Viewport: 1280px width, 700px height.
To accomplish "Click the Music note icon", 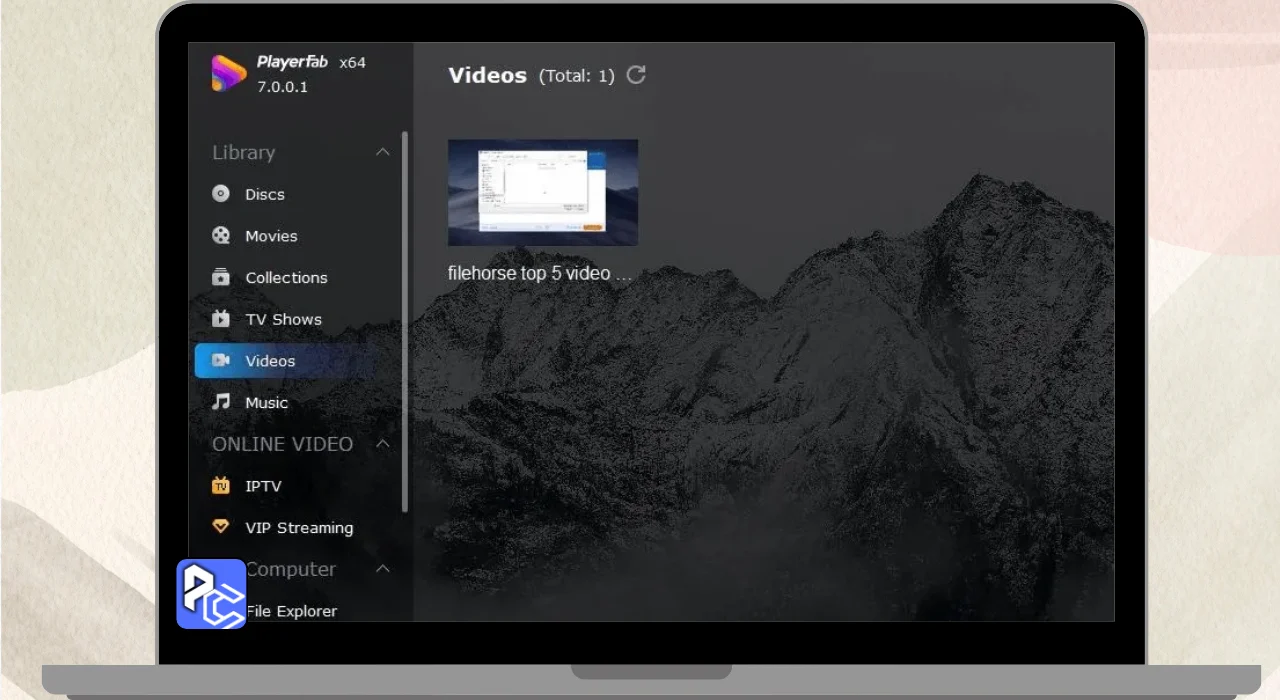I will [x=221, y=402].
